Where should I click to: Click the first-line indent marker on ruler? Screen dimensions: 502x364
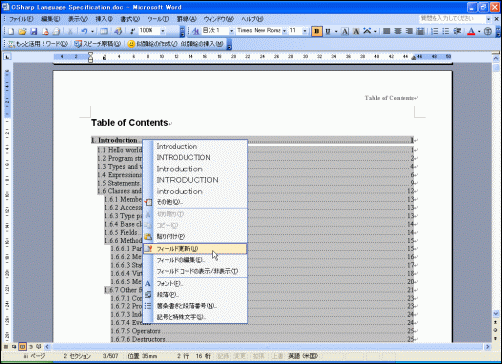(90, 54)
